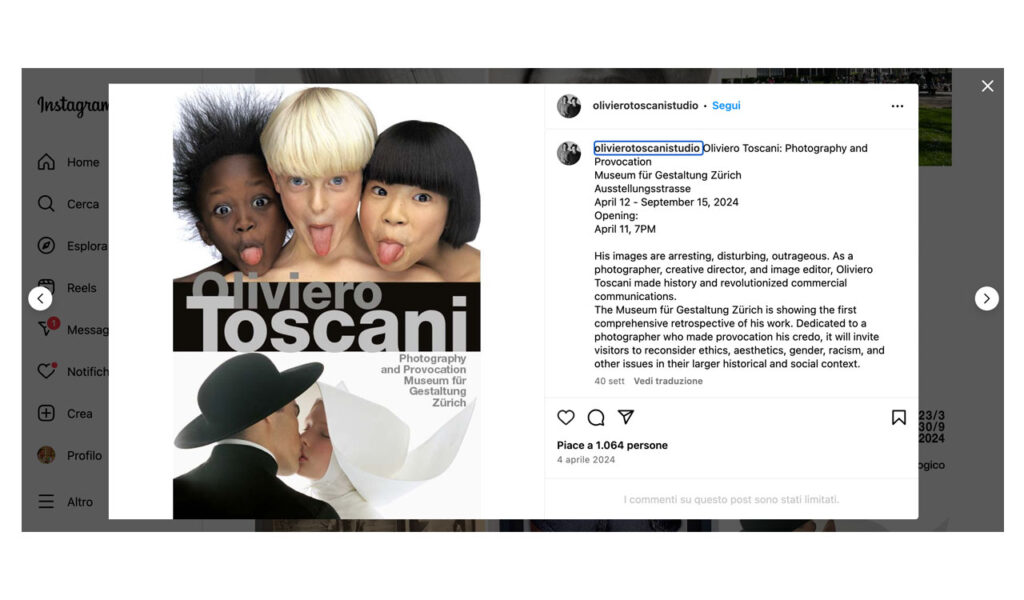Open Vedi traduzione to translate caption
The width and height of the screenshot is (1024, 600).
668,381
